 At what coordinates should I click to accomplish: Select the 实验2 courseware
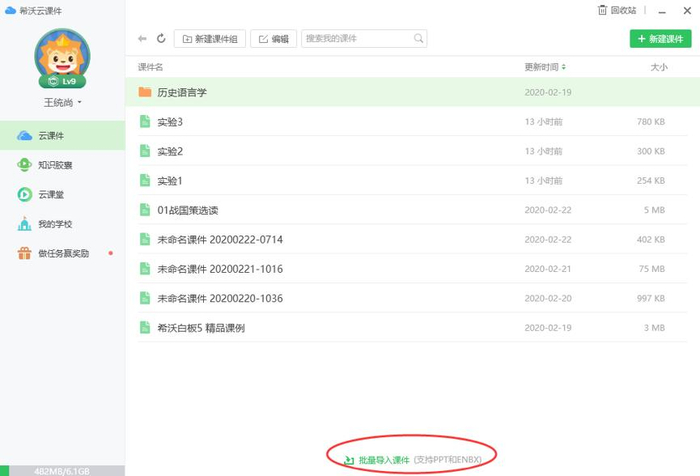412,151
